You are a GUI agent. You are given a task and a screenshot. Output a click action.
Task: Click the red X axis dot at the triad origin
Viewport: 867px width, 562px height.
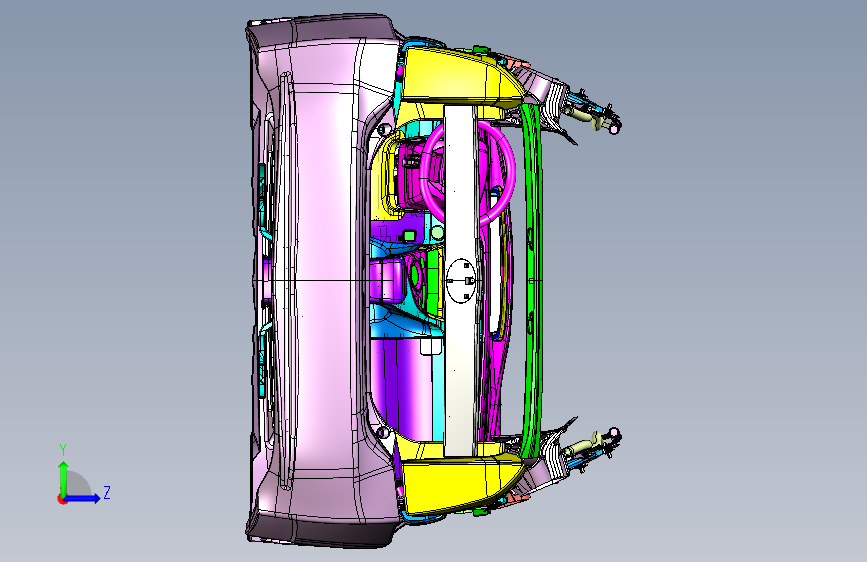[61, 499]
